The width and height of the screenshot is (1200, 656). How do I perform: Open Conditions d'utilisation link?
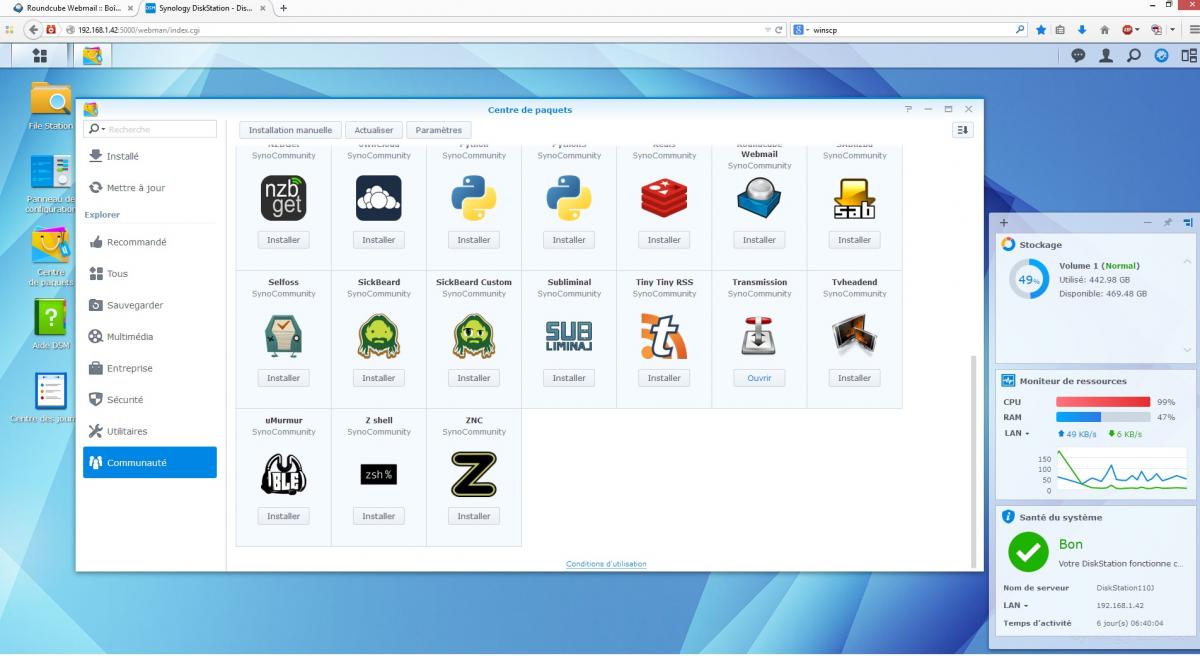pos(606,564)
